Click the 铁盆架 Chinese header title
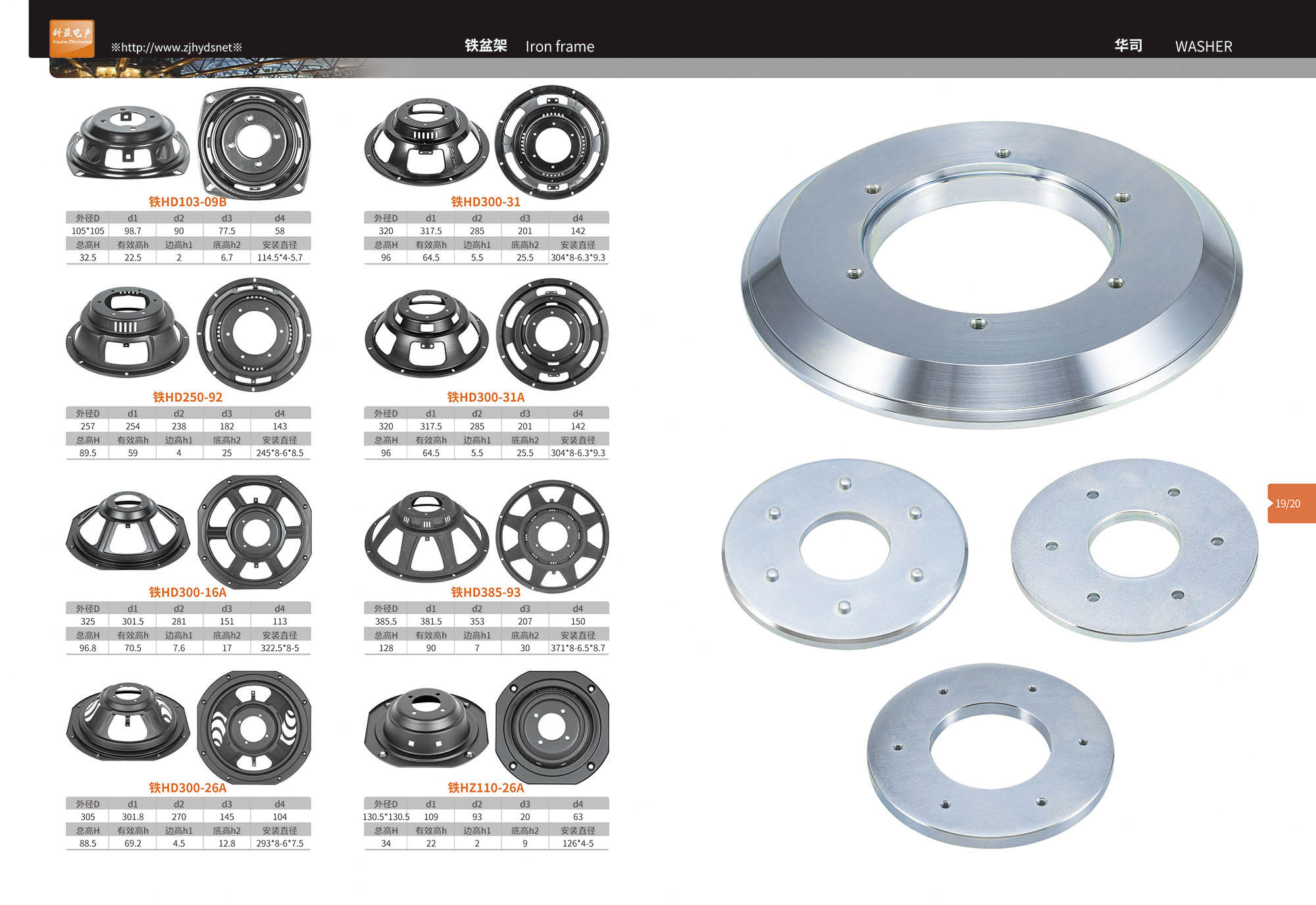Viewport: 1316px width, 905px height. click(486, 46)
